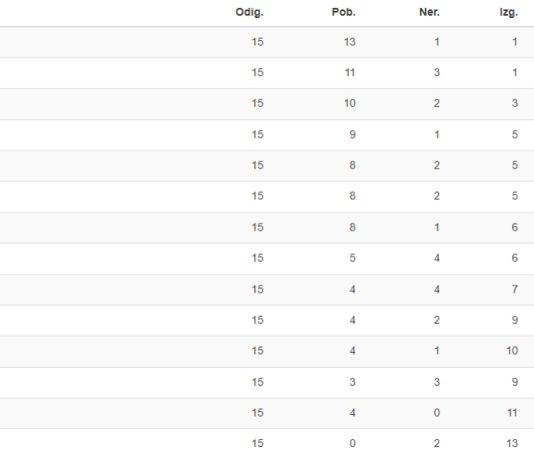Image resolution: width=534 pixels, height=462 pixels.
Task: Click the Odig. column header
Action: tap(249, 13)
